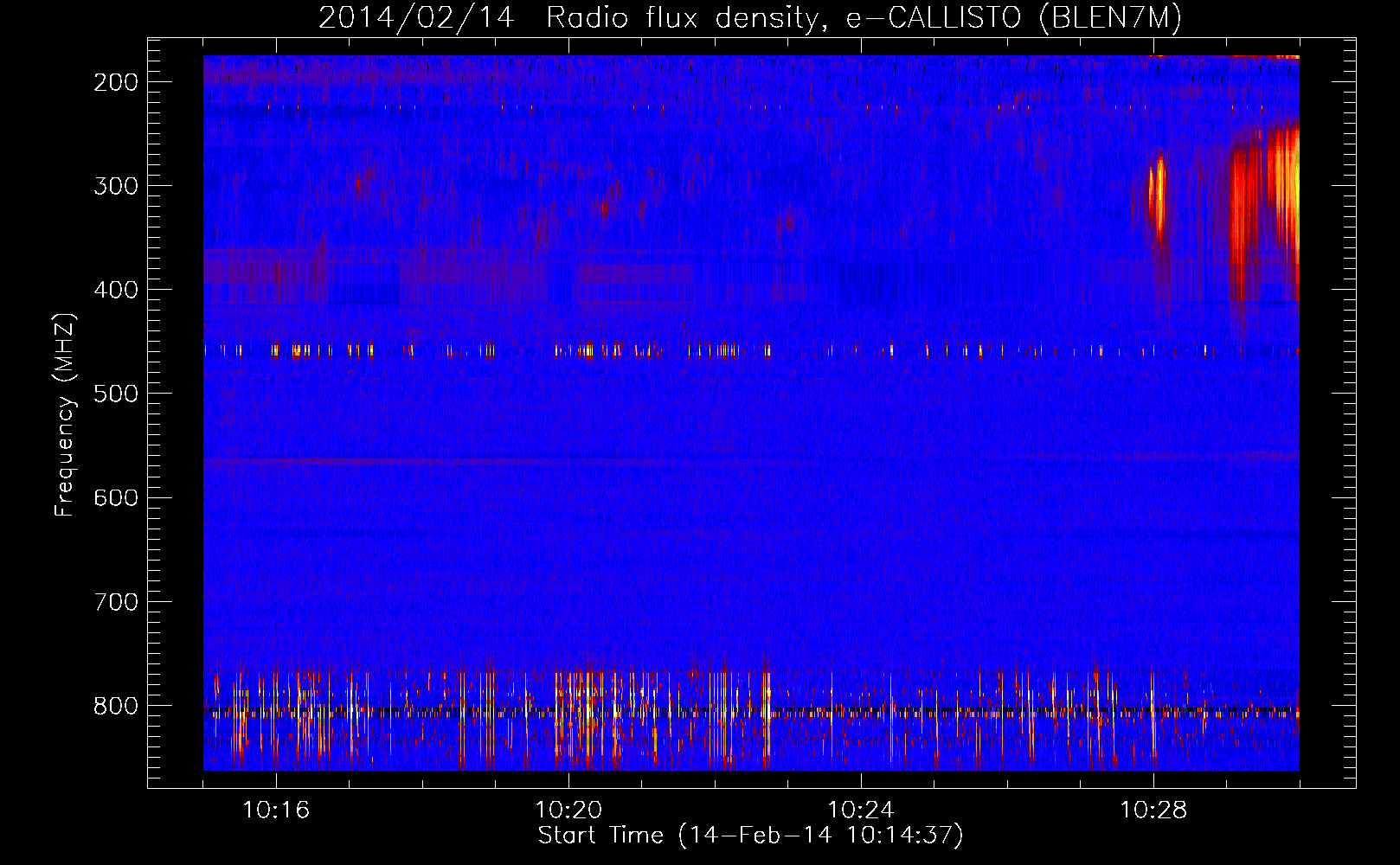Click the Frequency (MHZ) axis label
This screenshot has width=1400, height=865.
65,414
